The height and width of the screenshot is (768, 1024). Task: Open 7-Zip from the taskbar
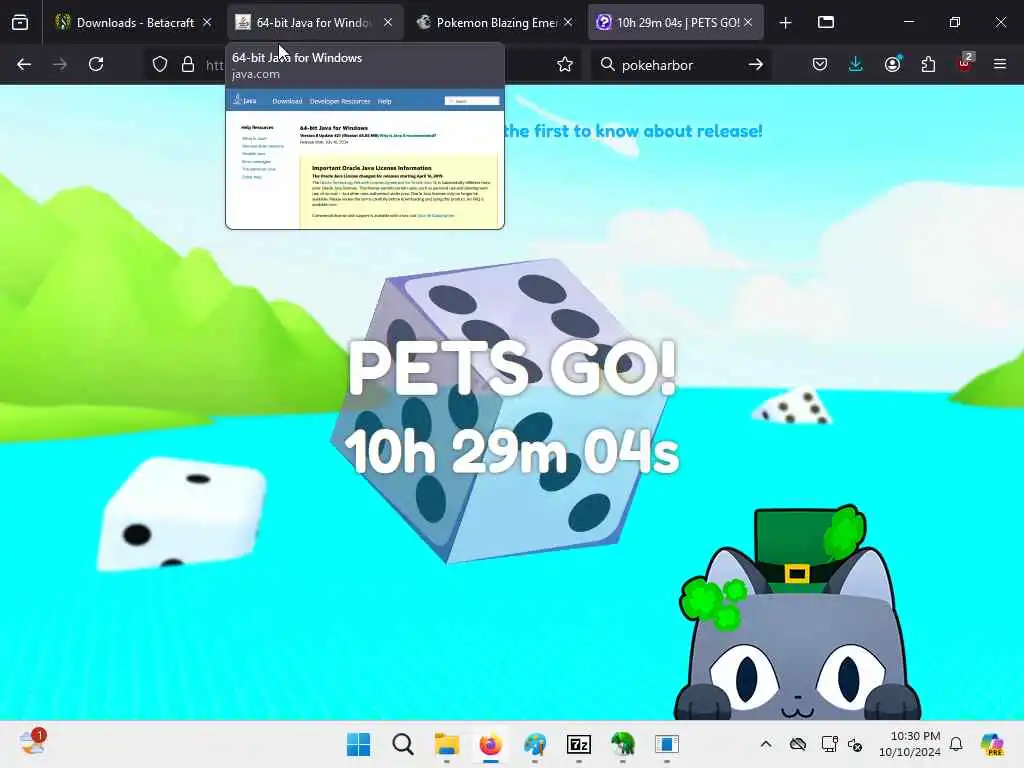[579, 744]
